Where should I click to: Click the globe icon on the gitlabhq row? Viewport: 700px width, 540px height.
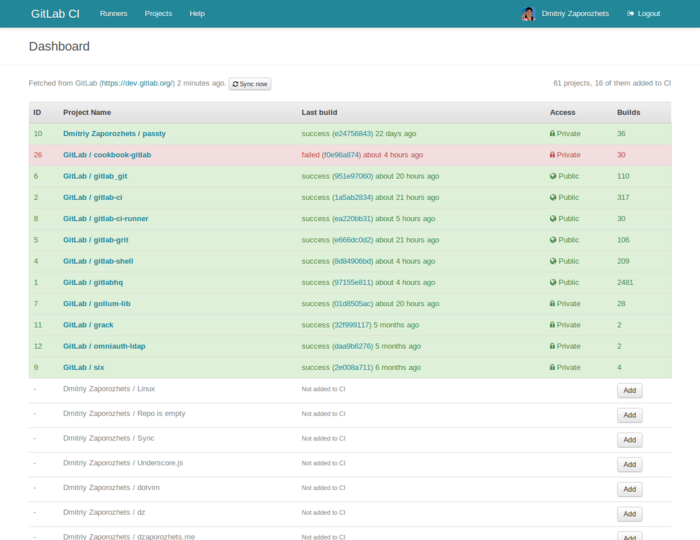552,282
